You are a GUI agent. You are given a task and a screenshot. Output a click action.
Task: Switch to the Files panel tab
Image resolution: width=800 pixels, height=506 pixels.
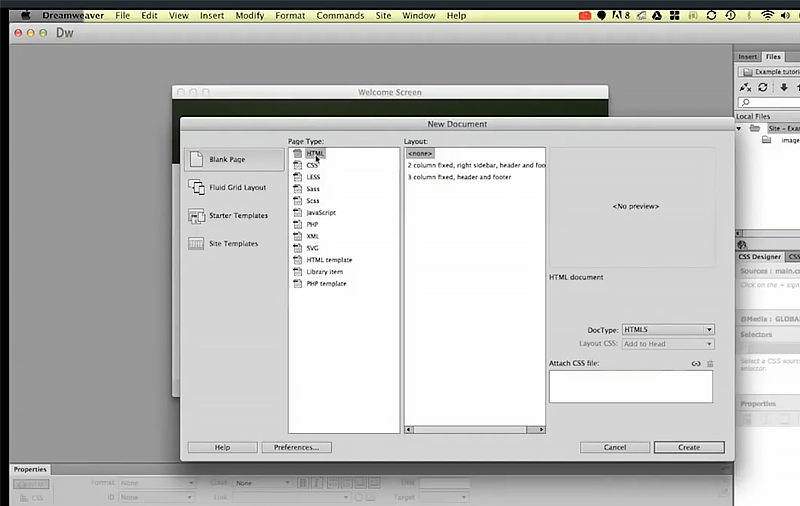point(773,57)
